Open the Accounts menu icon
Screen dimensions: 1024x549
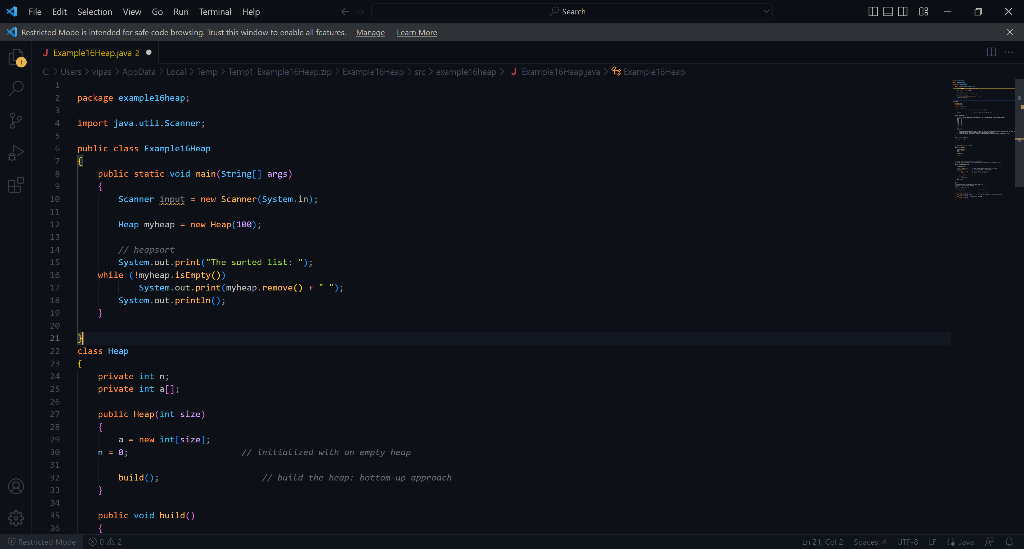point(16,486)
